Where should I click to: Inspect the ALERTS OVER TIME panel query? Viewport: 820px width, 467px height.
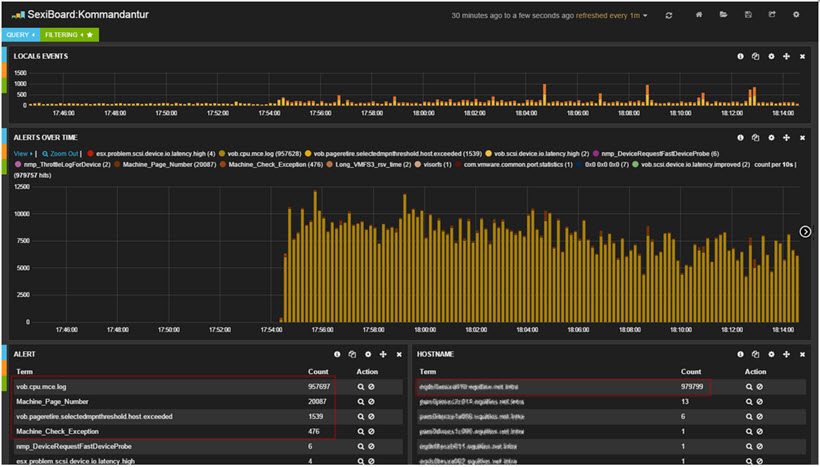[x=756, y=138]
